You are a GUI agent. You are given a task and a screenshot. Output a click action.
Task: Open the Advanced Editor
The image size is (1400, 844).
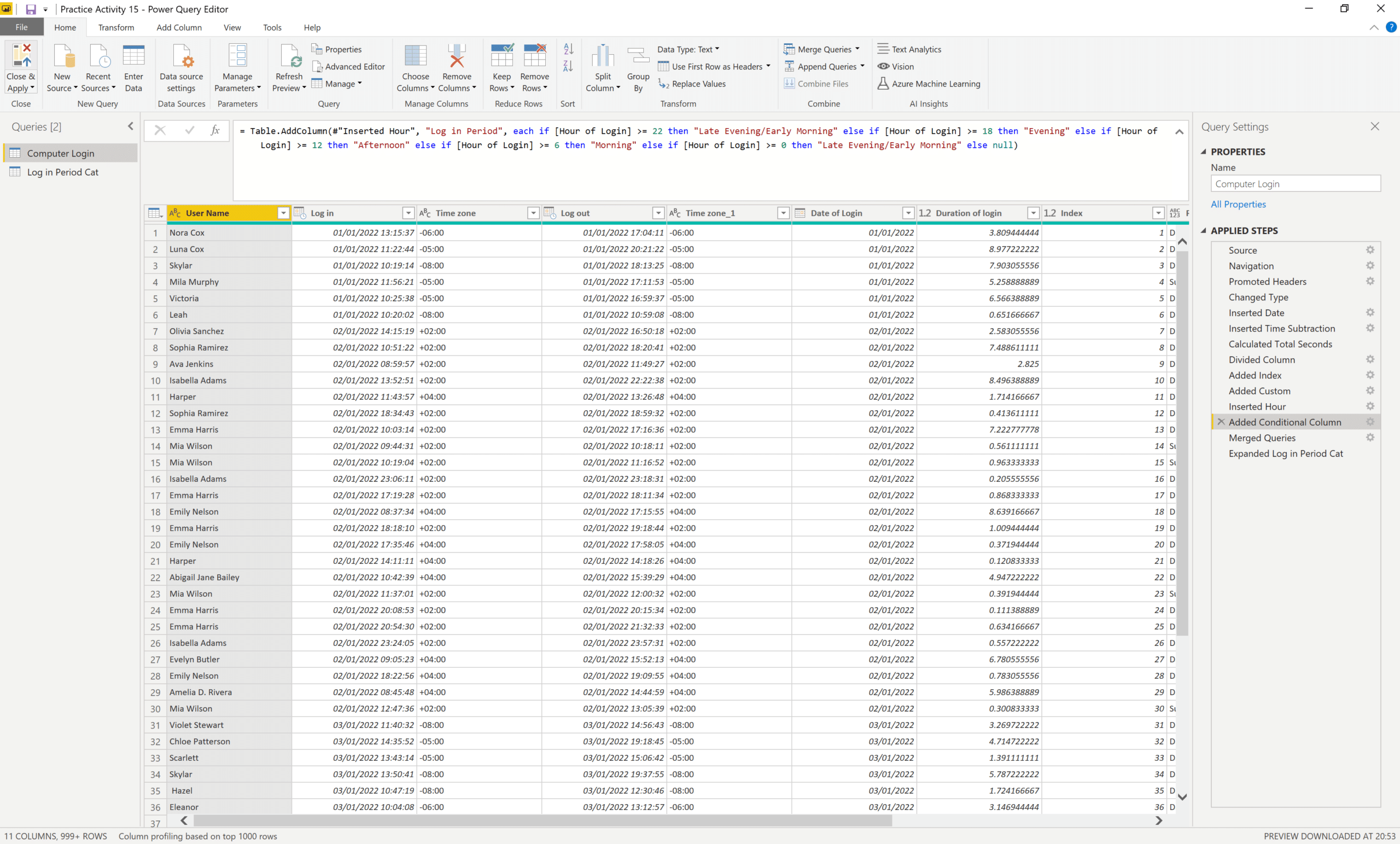tap(348, 67)
